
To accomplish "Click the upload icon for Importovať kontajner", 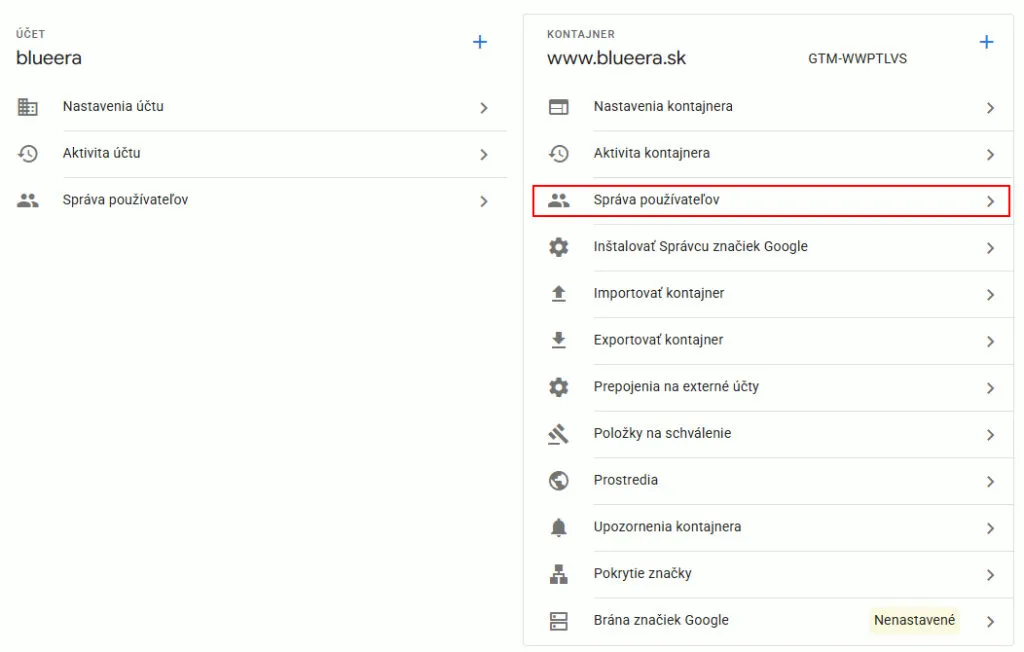I will (x=559, y=294).
